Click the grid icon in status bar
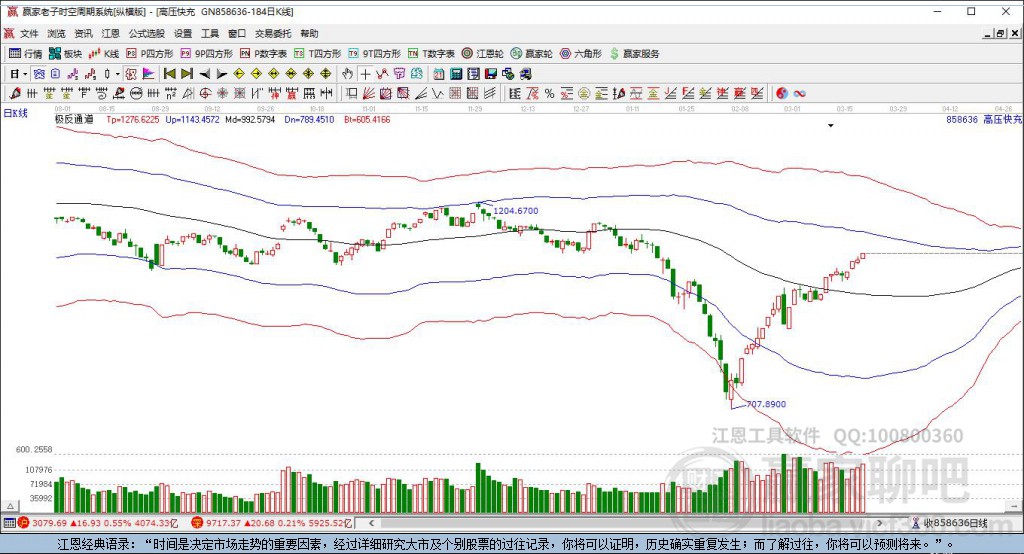The image size is (1024, 554). click(x=9, y=523)
